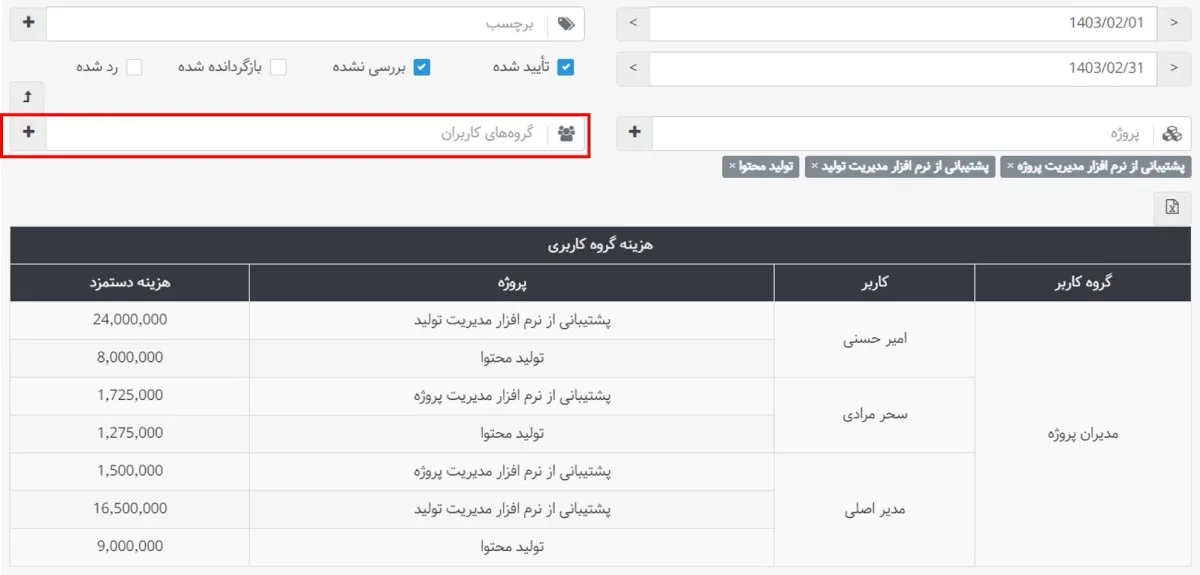Click the 8,000,000 cost cell
This screenshot has height=575, width=1200.
[x=130, y=358]
